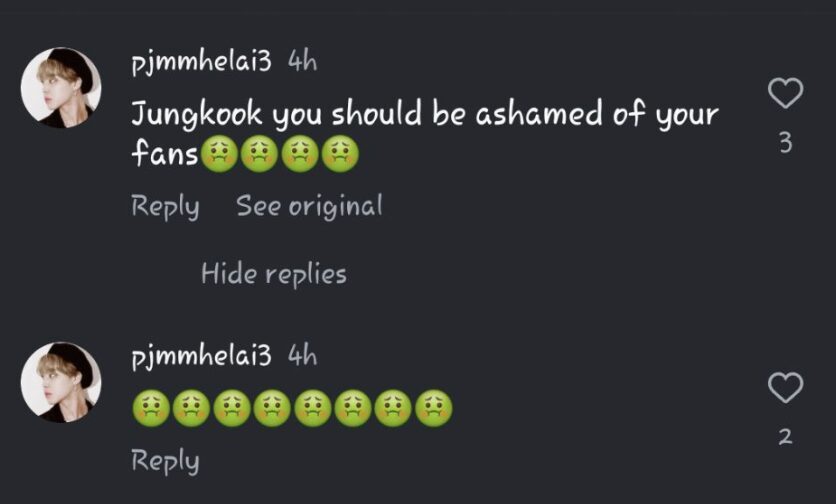Tap the last nauseated emoji after 'fans'
Viewport: 836px width, 504px height.
click(x=341, y=154)
